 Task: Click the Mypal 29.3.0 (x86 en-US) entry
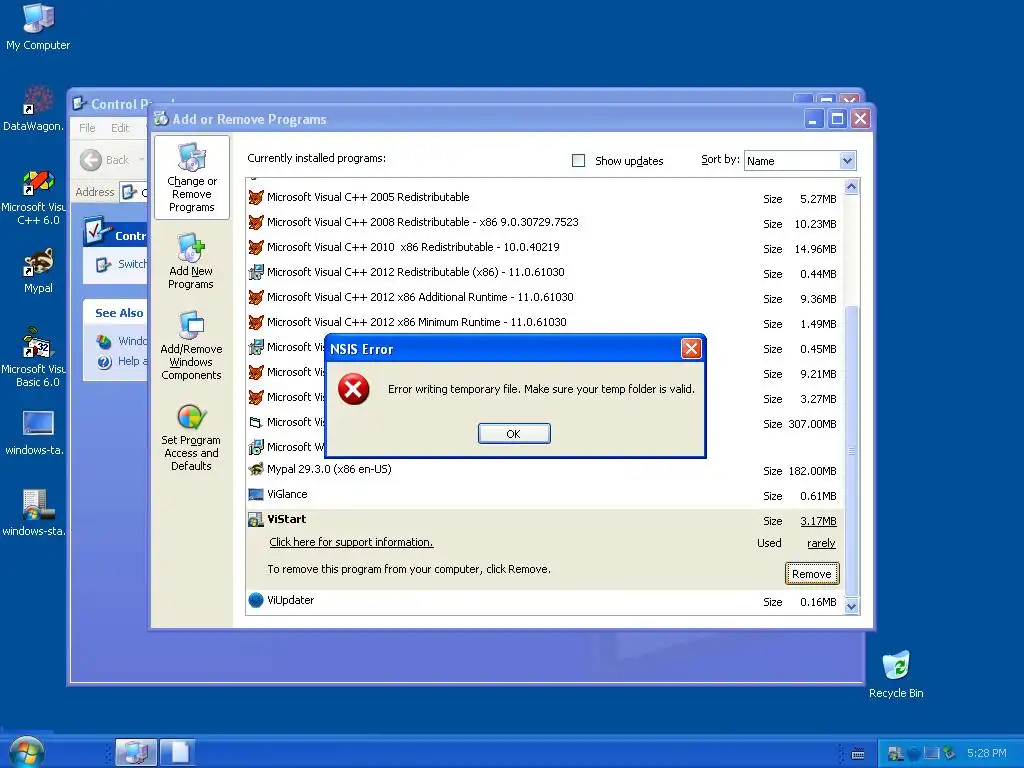[329, 469]
